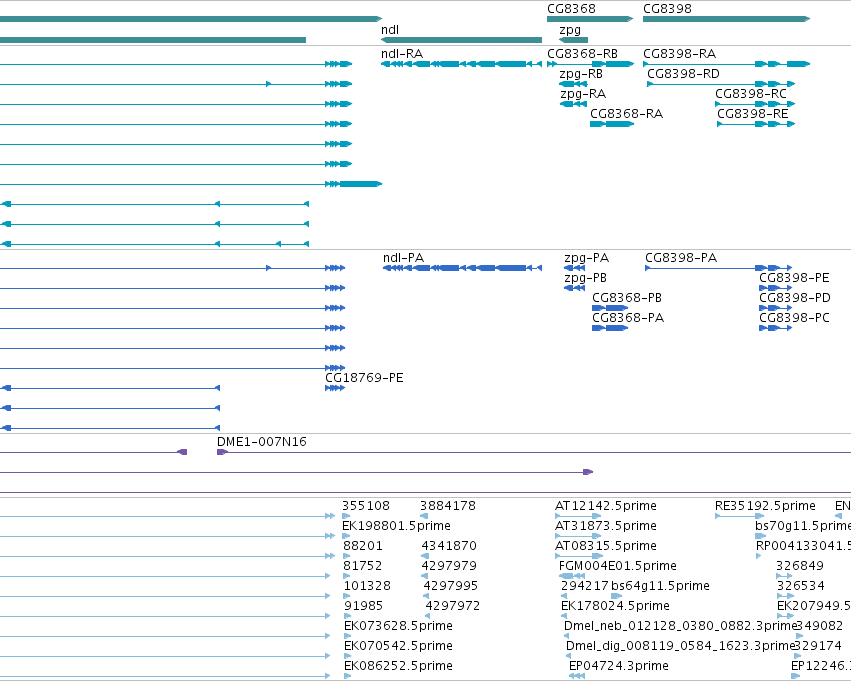
Task: Click EST feature 3884178
Action: 424,516
